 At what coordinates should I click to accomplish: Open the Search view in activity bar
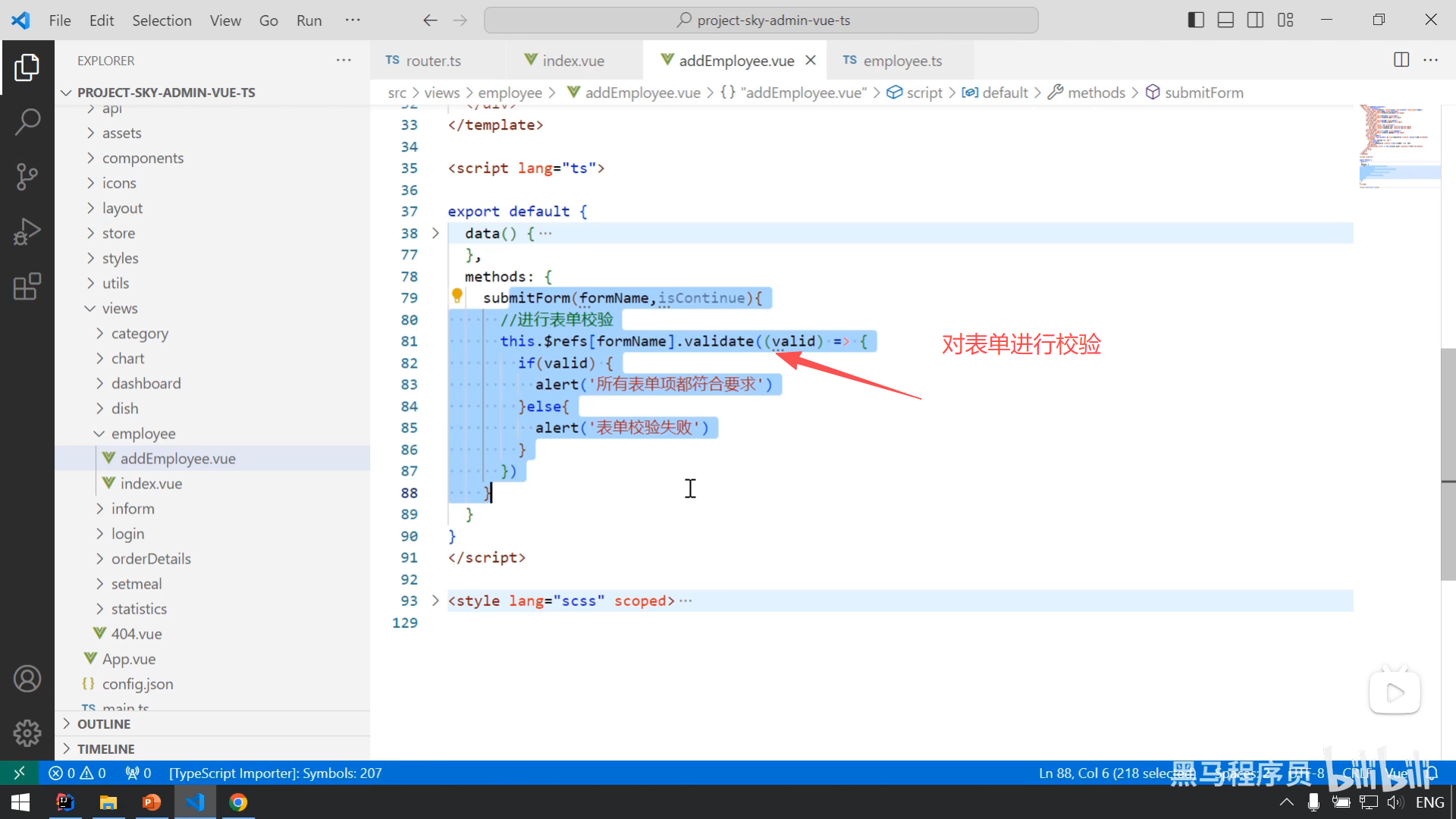click(x=27, y=121)
